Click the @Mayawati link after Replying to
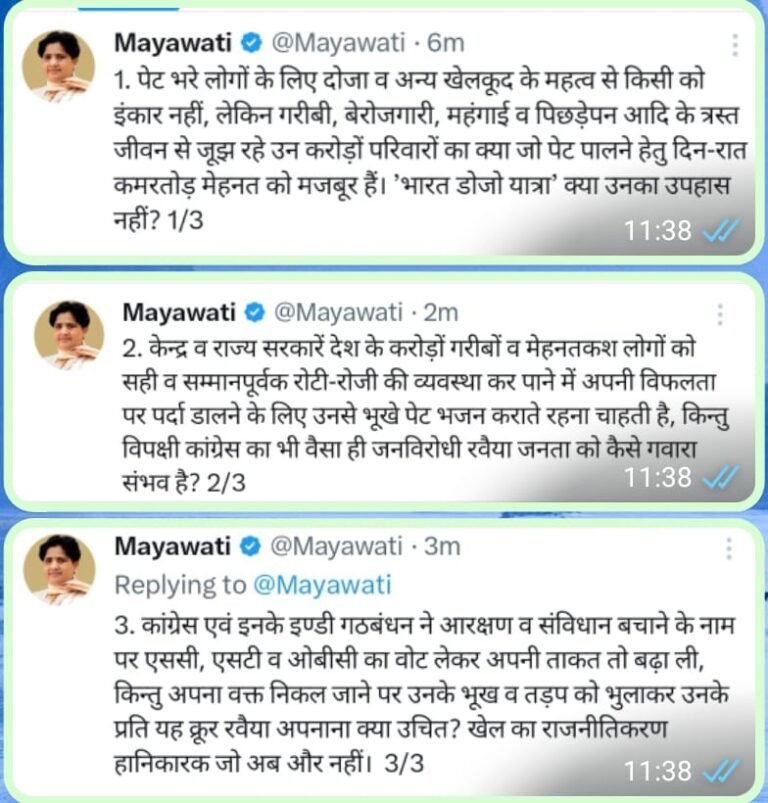Image resolution: width=768 pixels, height=803 pixels. [323, 585]
